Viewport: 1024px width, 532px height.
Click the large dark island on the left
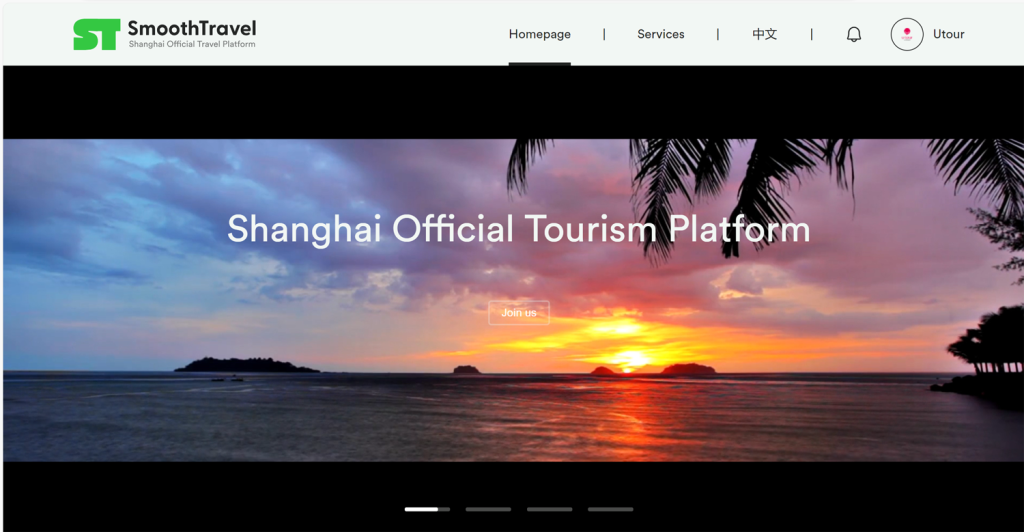point(246,365)
